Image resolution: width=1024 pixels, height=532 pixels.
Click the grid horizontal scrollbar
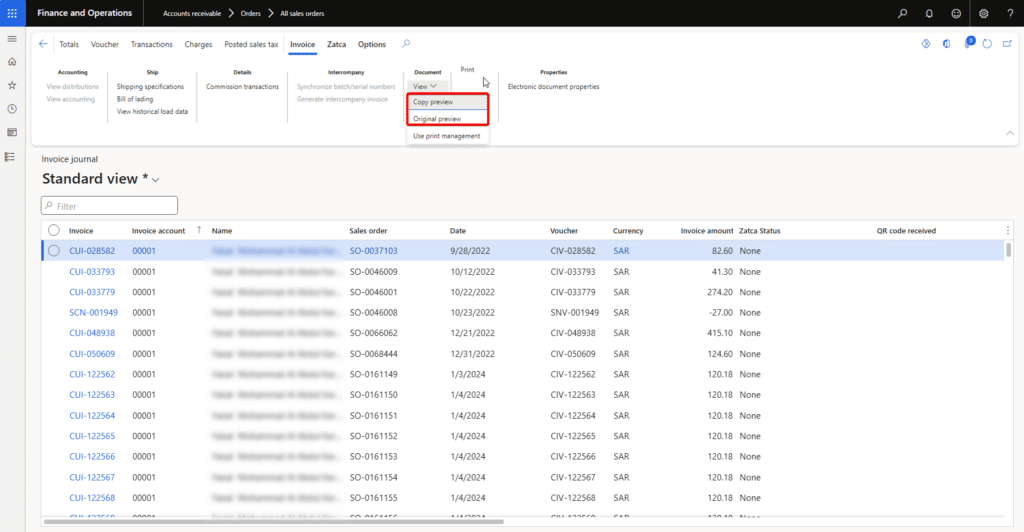[x=274, y=522]
